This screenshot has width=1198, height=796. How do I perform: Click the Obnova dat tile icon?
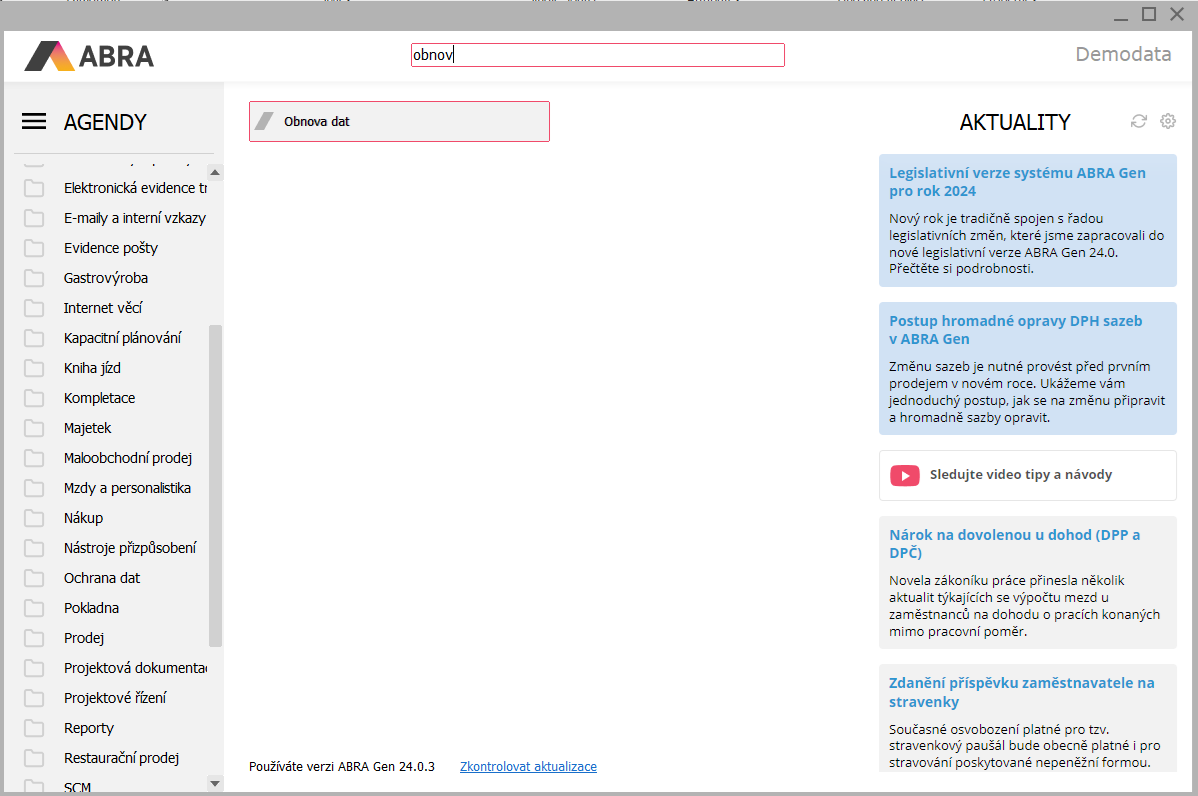tap(264, 121)
